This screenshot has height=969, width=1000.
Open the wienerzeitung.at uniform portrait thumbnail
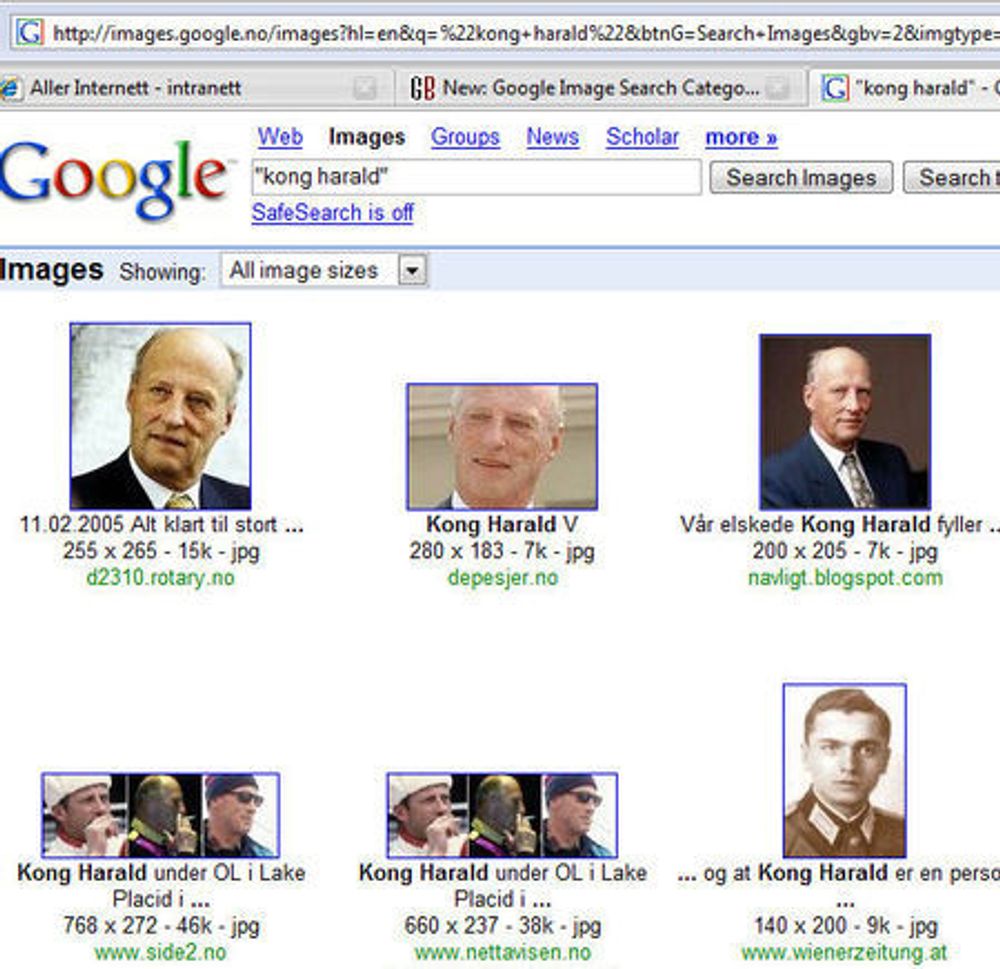pos(845,770)
